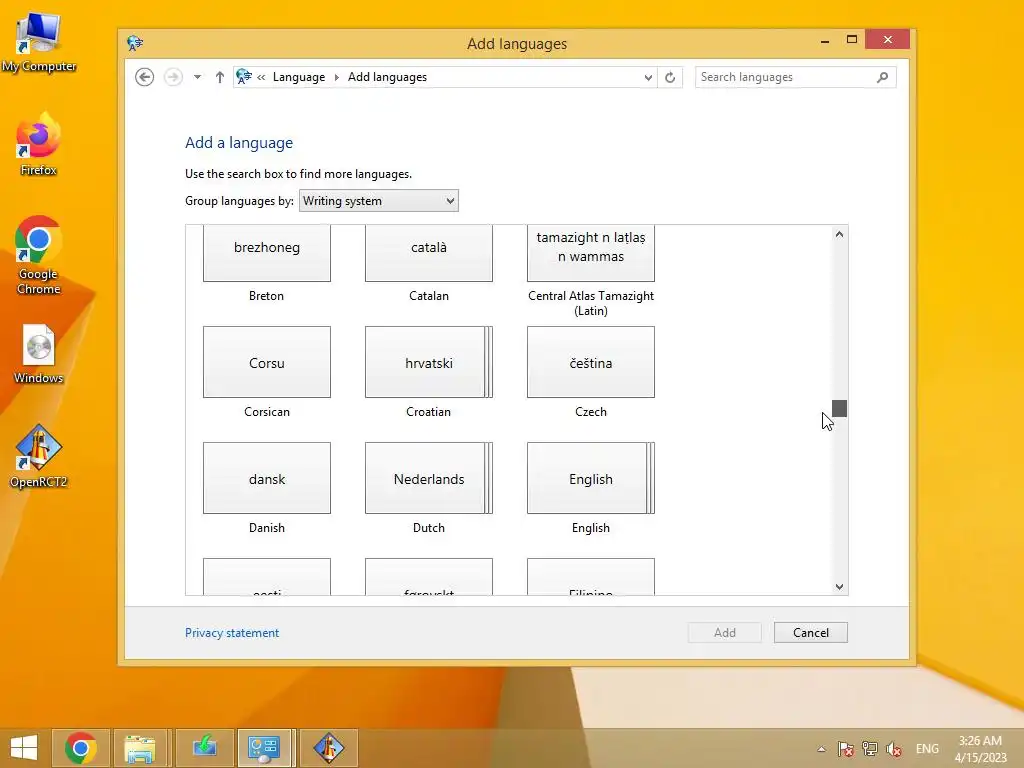Image resolution: width=1024 pixels, height=768 pixels.
Task: Open the Privacy statement link
Action: click(232, 633)
